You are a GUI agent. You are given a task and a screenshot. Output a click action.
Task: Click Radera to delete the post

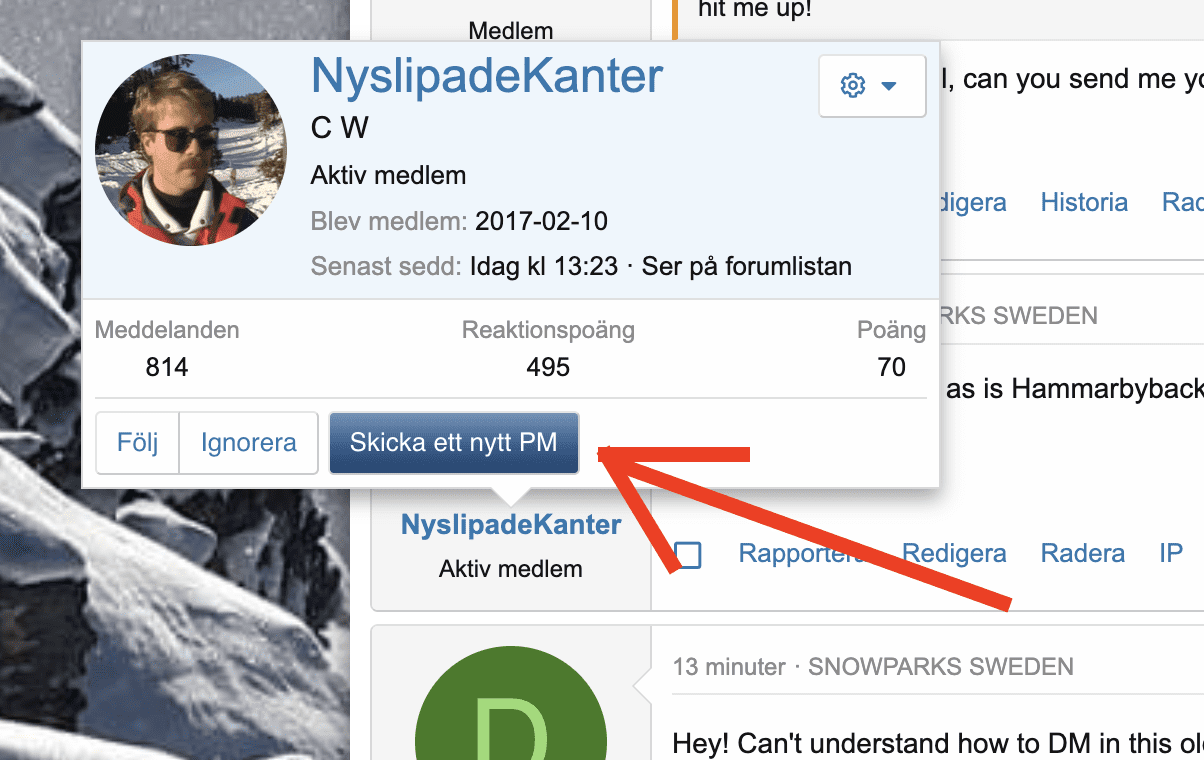point(1082,553)
